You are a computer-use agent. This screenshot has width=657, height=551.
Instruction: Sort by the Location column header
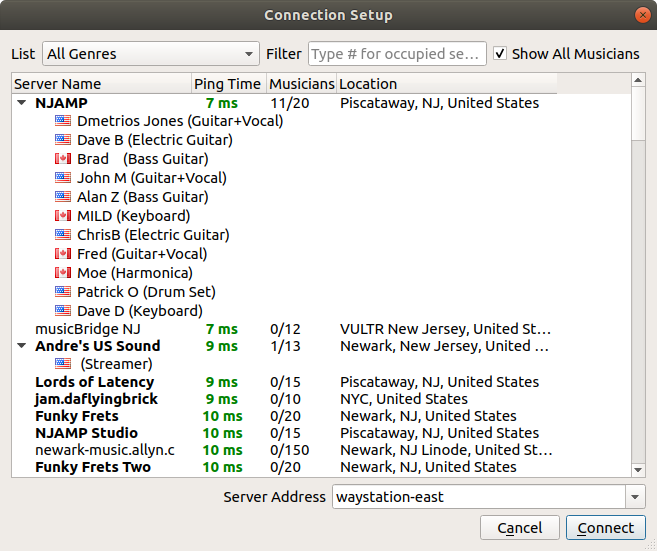tap(445, 84)
